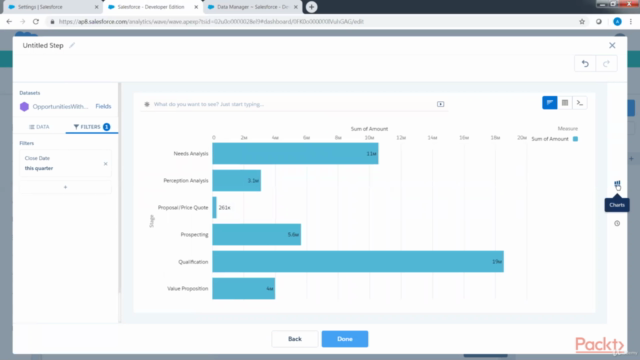640x360 pixels.
Task: Click the search field's sparkle icon
Action: 147,104
